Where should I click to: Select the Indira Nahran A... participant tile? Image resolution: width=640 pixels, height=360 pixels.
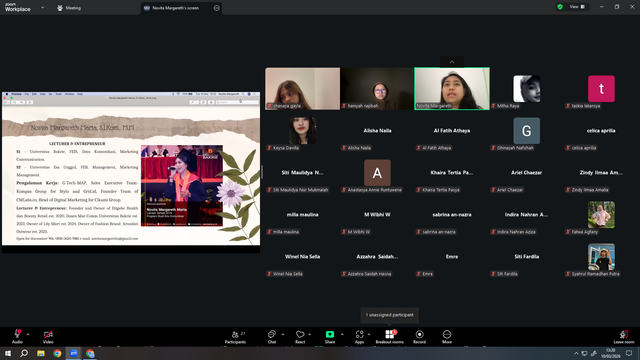coord(527,215)
